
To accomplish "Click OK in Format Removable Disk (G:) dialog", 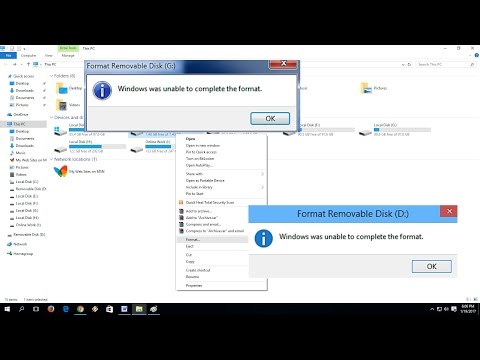I will click(270, 118).
